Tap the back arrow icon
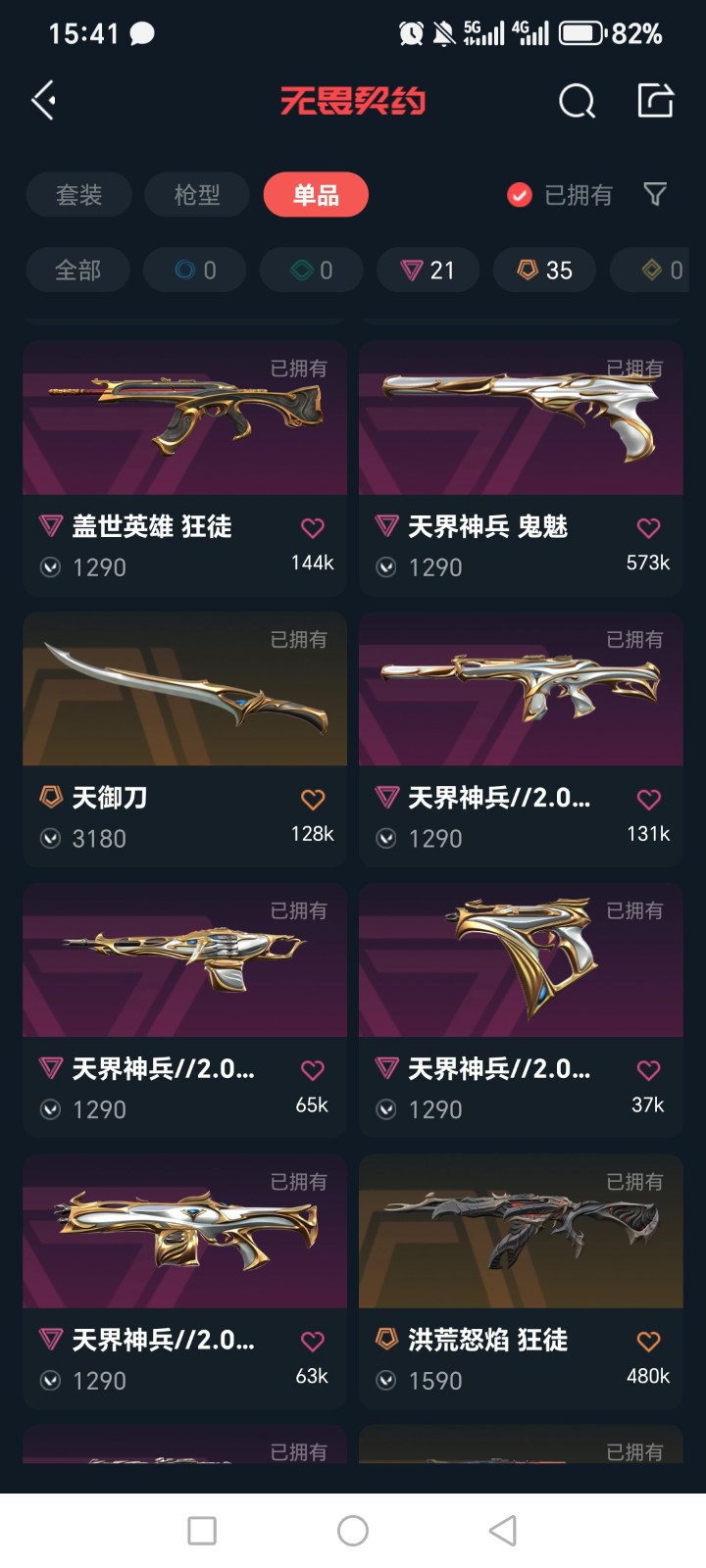 (x=43, y=100)
